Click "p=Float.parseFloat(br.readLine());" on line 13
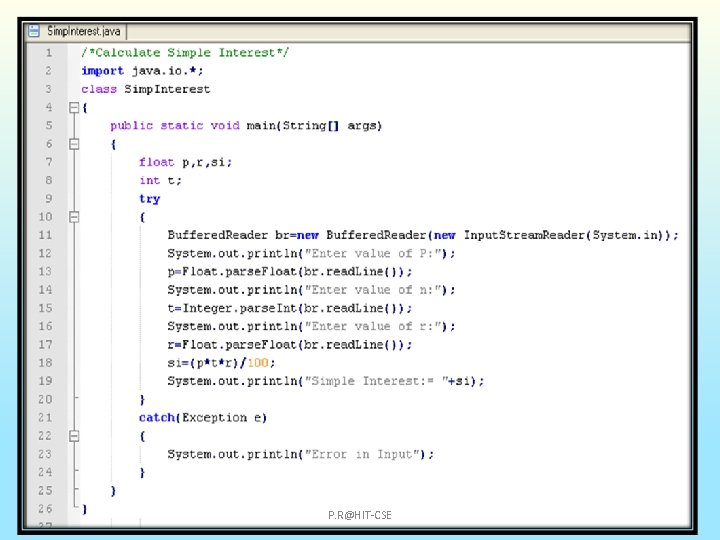The image size is (720, 540). click(290, 272)
